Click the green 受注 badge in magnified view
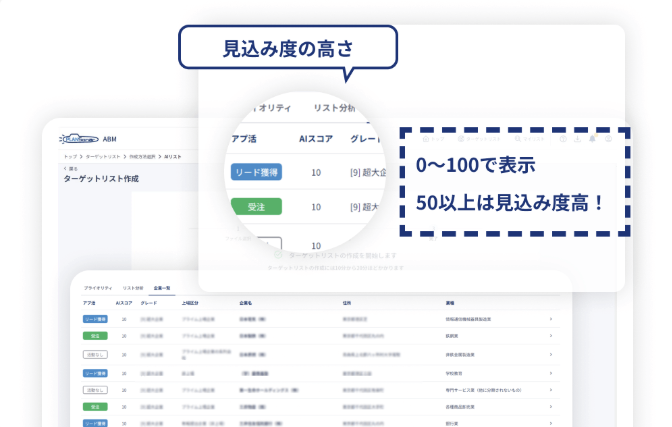672x427 pixels. pyautogui.click(x=256, y=207)
